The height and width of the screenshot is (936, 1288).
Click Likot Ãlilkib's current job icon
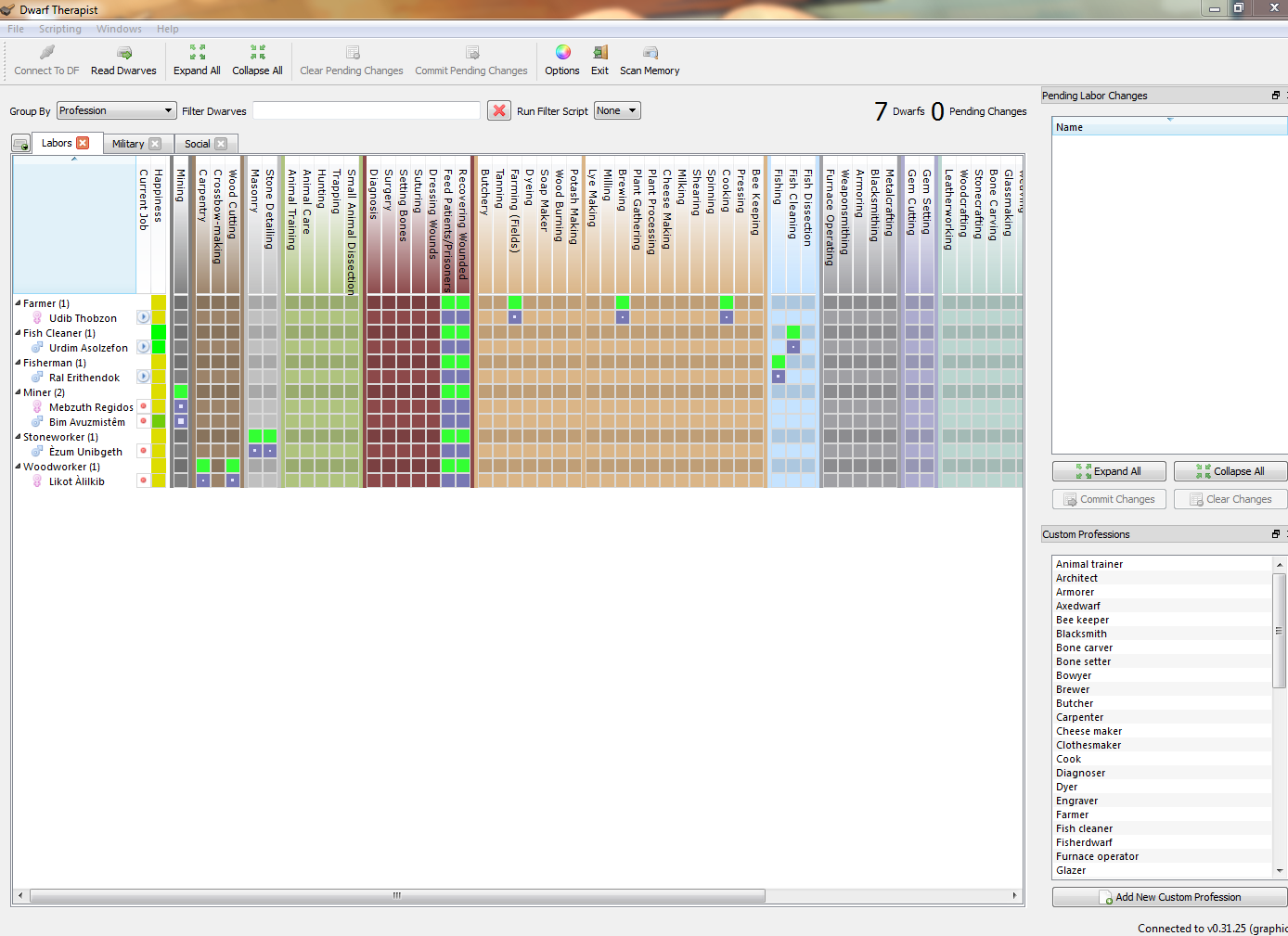(x=144, y=481)
